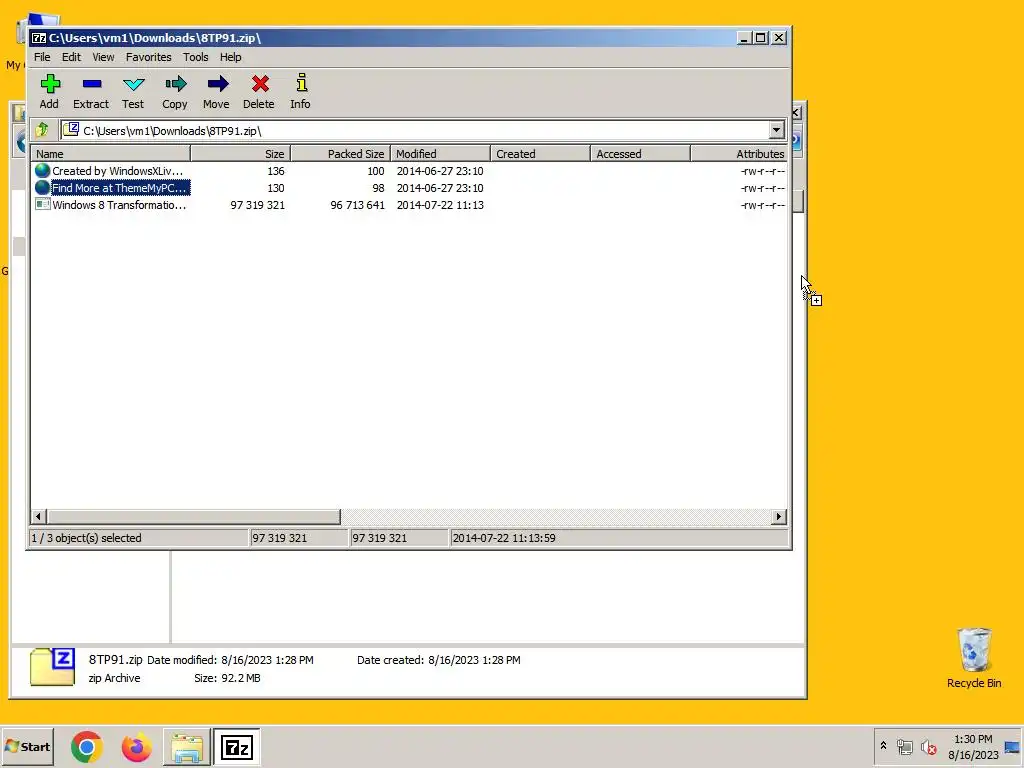Click icon of Find More at ThemeMyPC file

(x=42, y=188)
